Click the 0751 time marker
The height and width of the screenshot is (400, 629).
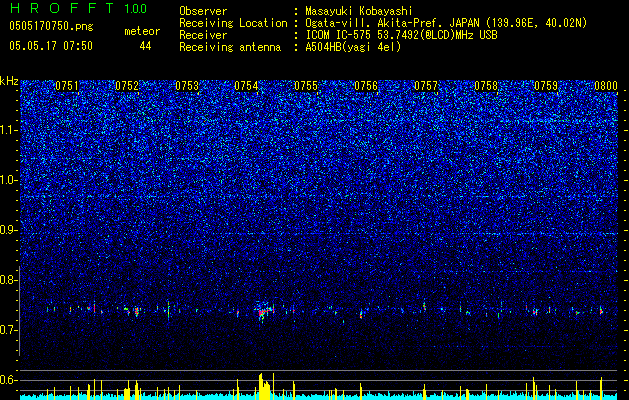point(67,86)
